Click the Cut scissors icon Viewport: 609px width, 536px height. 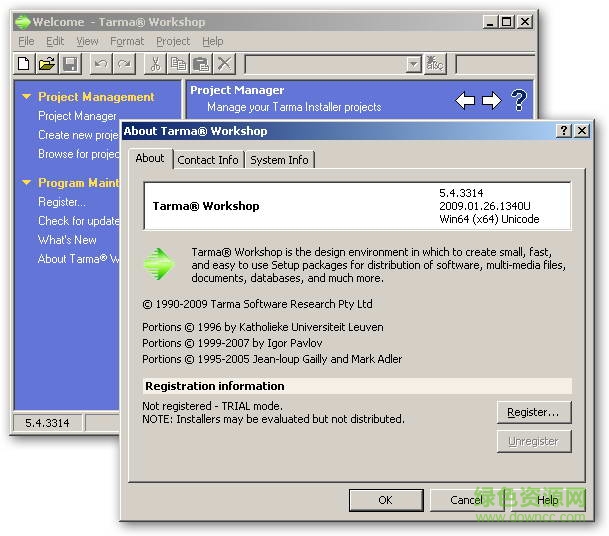pos(155,64)
